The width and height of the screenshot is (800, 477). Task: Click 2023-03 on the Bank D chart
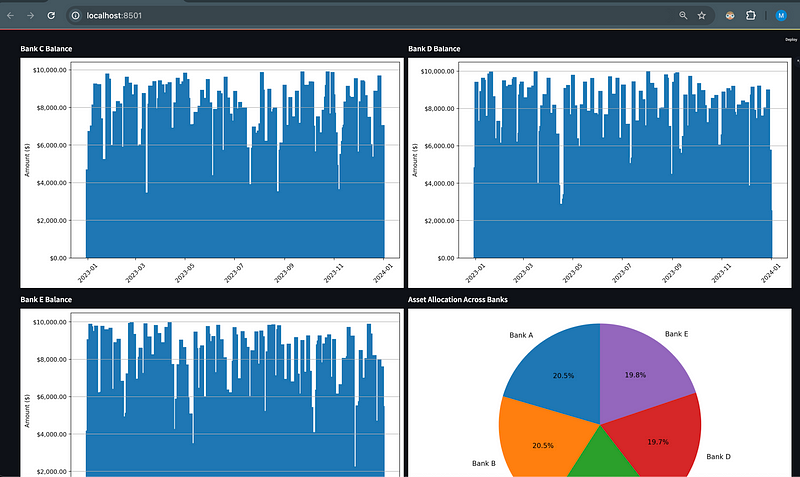(x=521, y=273)
